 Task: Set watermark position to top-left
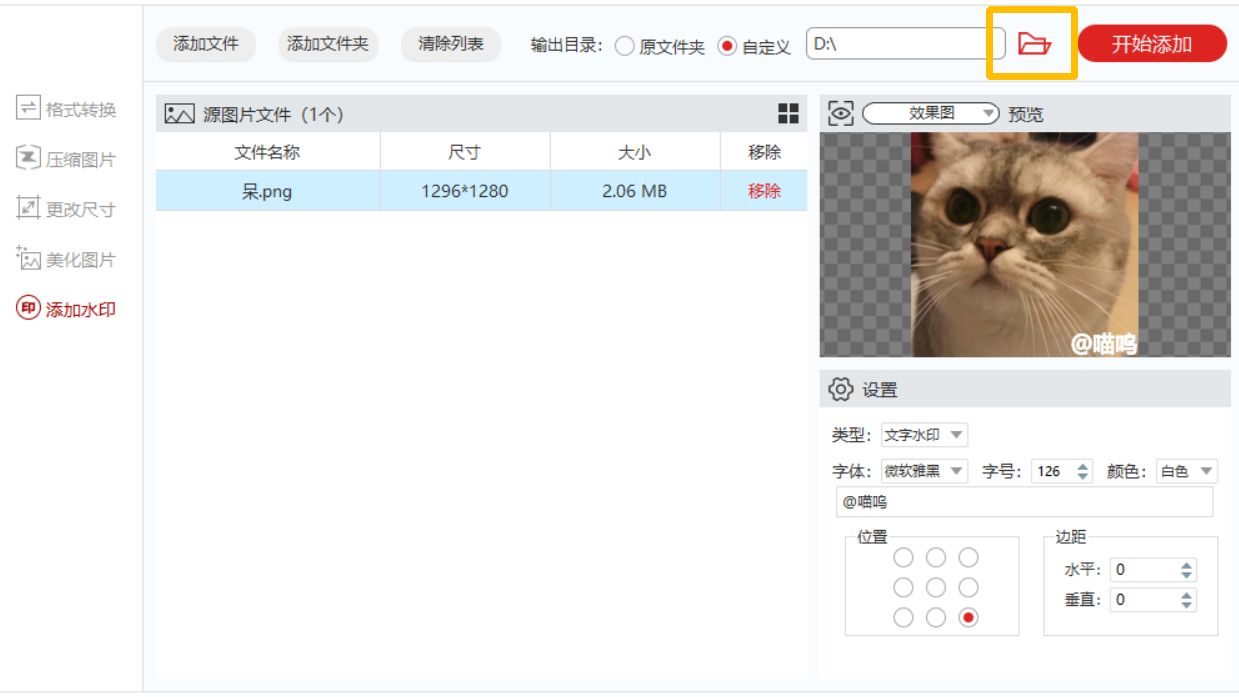(903, 557)
